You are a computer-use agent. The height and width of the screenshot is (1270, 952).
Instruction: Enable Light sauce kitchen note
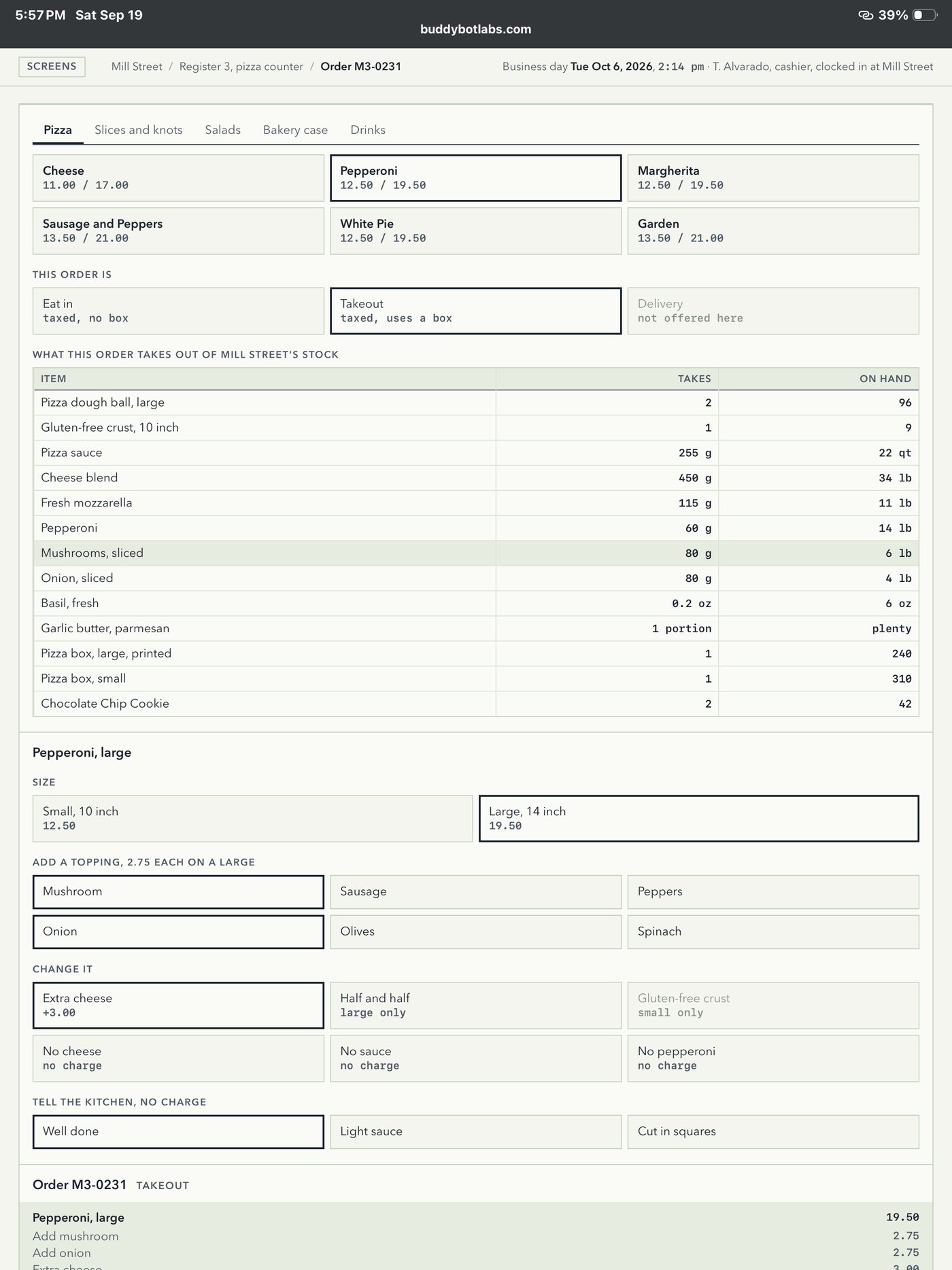pyautogui.click(x=476, y=1132)
